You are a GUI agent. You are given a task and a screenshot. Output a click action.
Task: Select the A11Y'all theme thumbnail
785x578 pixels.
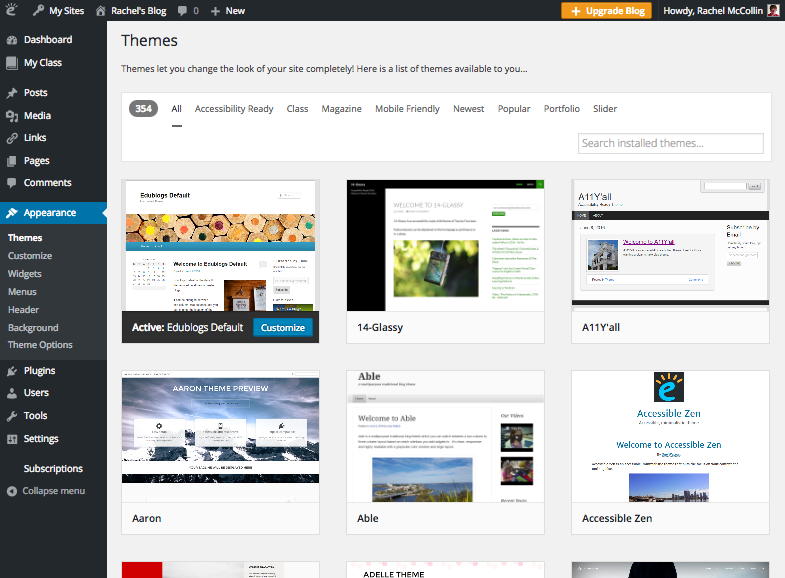click(x=670, y=246)
